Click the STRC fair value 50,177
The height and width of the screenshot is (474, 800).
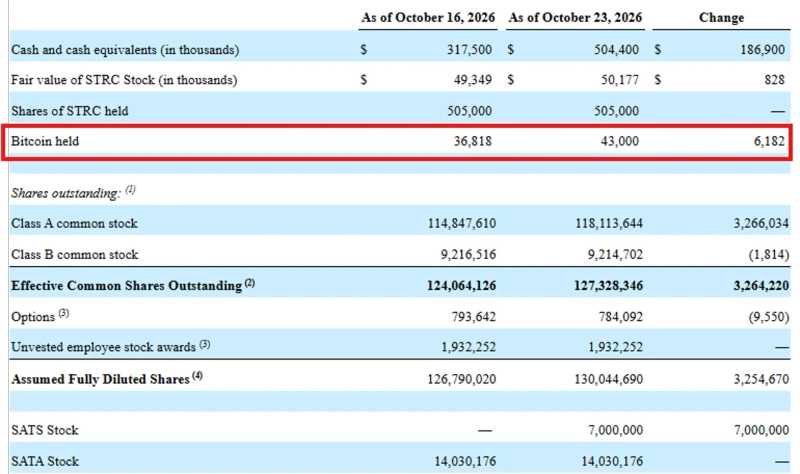pyautogui.click(x=620, y=80)
